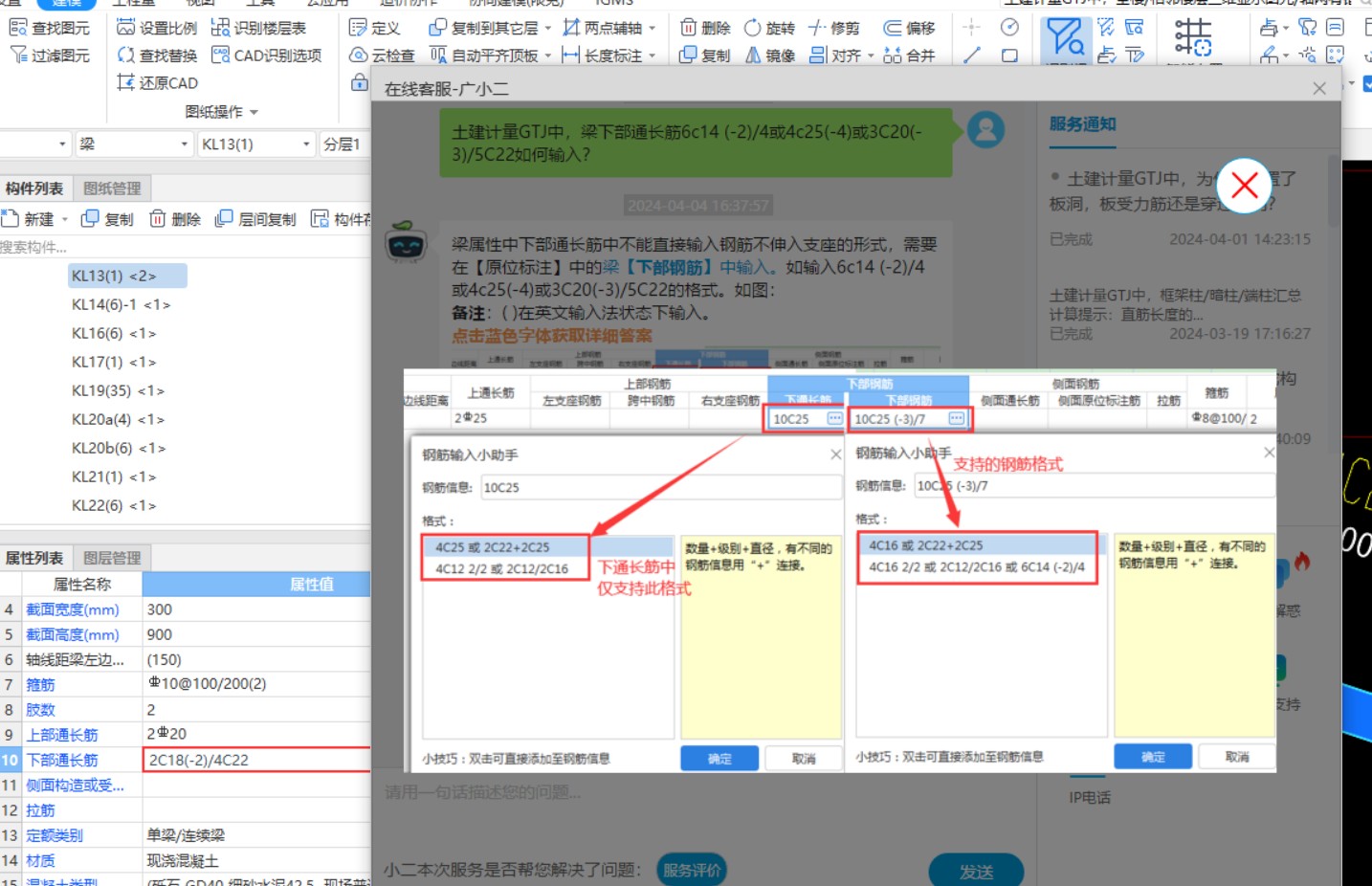Select the 修剪 trim tool
Screen dimensions: 1372x886
pos(833,28)
